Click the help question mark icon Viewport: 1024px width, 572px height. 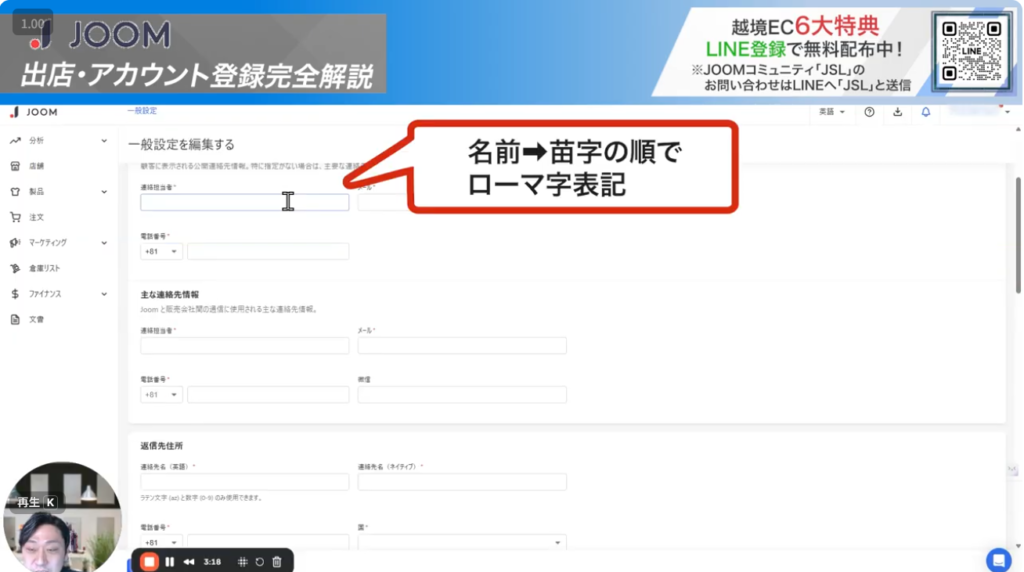869,112
